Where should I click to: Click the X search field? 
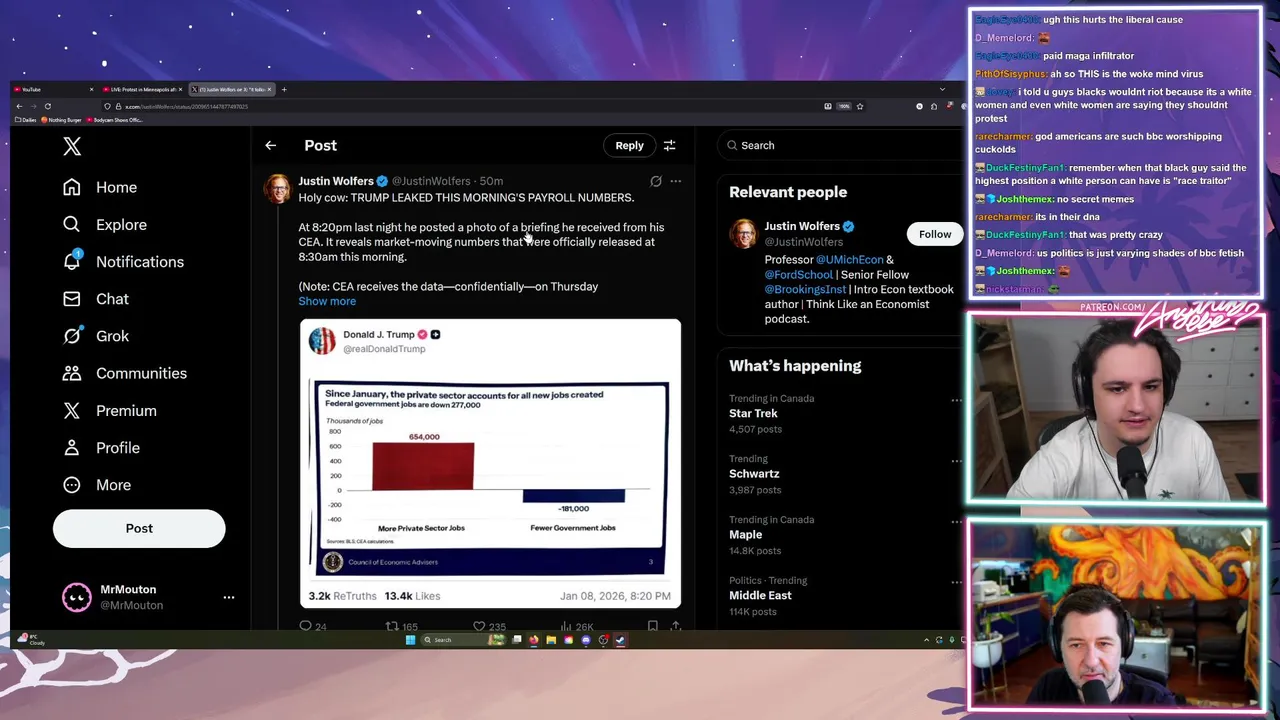click(840, 145)
